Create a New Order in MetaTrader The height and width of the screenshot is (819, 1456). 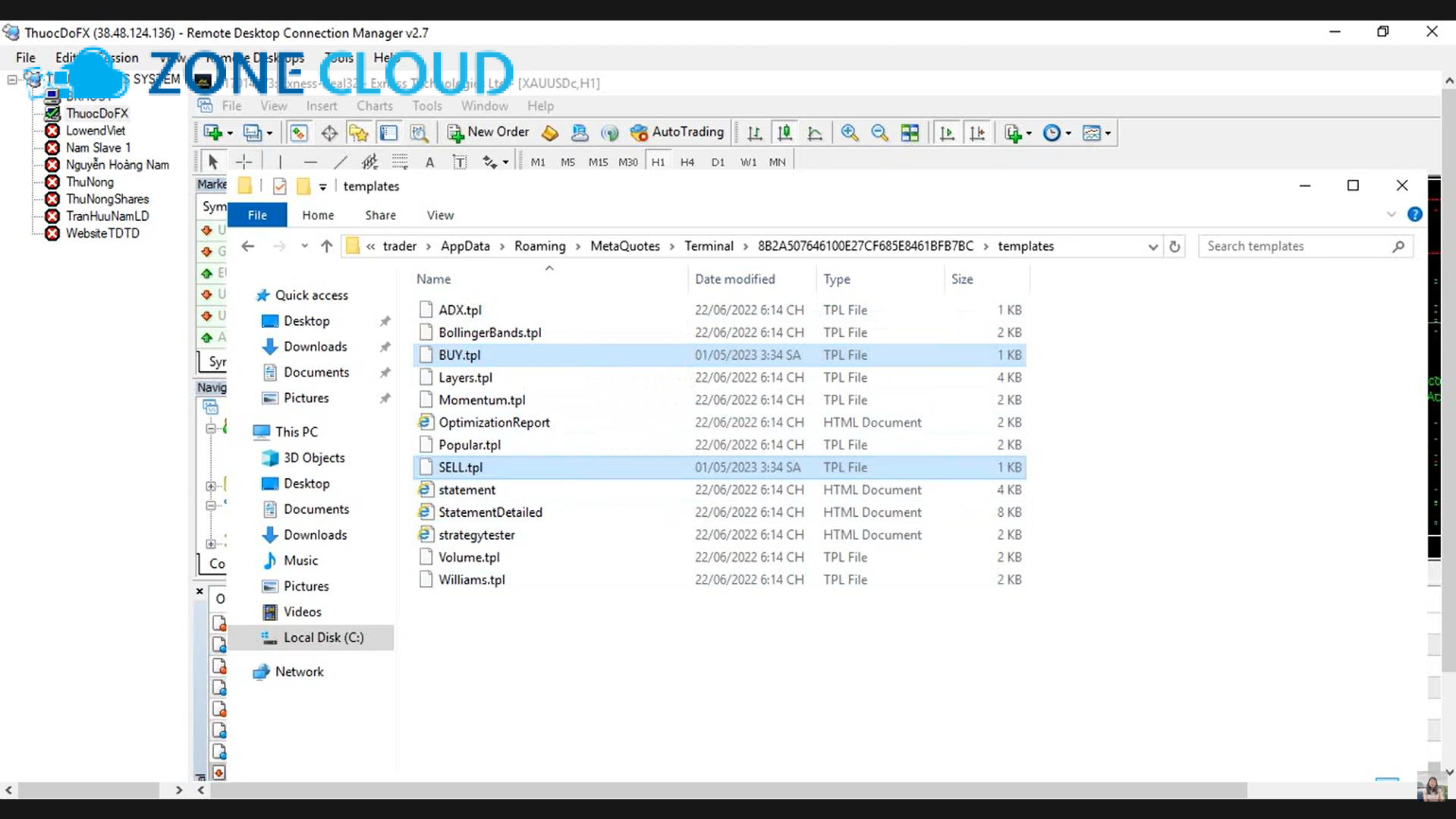tap(488, 132)
